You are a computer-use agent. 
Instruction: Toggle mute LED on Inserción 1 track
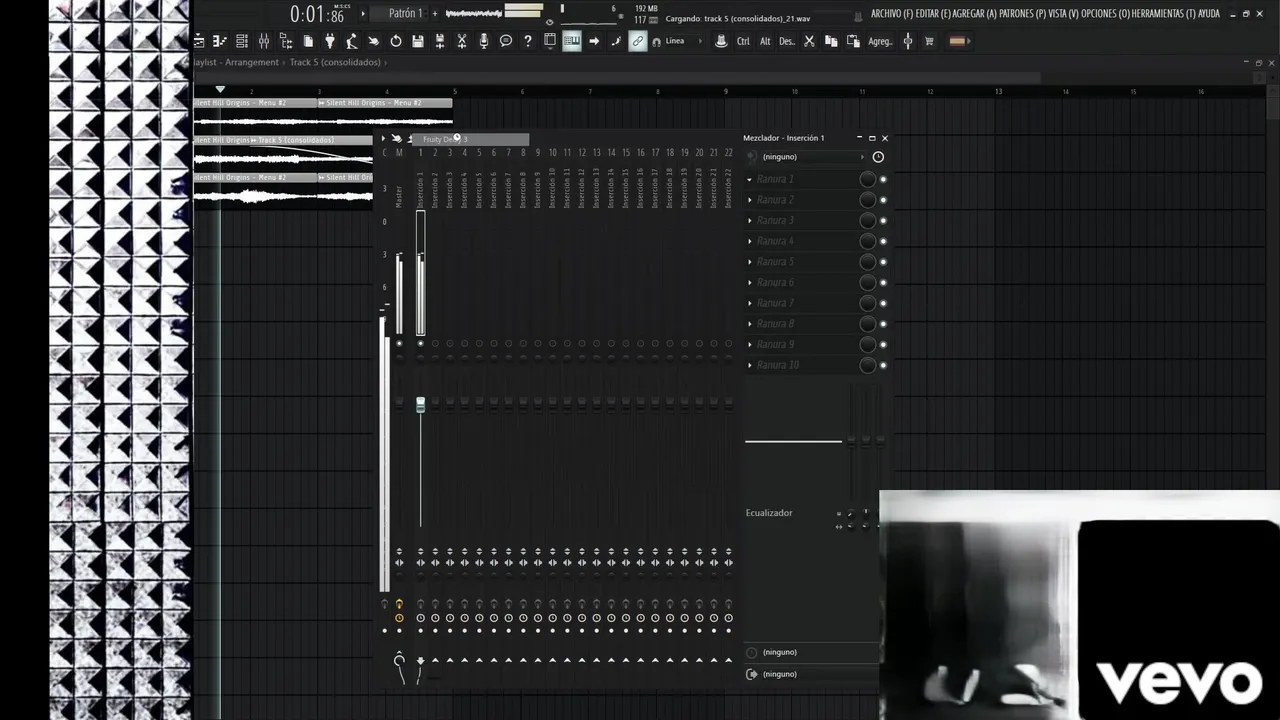coord(420,343)
